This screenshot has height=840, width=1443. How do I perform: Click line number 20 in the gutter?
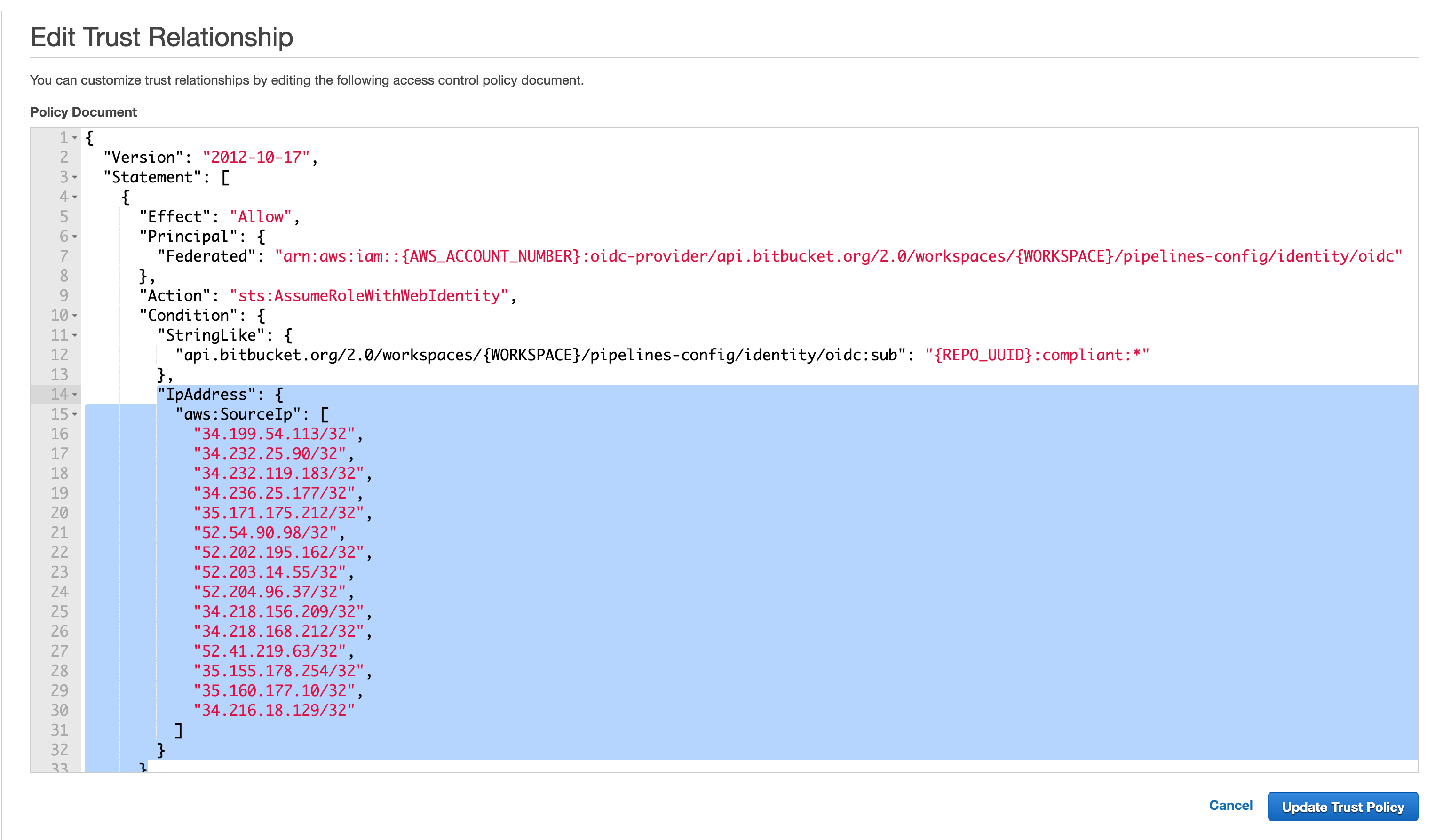click(x=60, y=513)
